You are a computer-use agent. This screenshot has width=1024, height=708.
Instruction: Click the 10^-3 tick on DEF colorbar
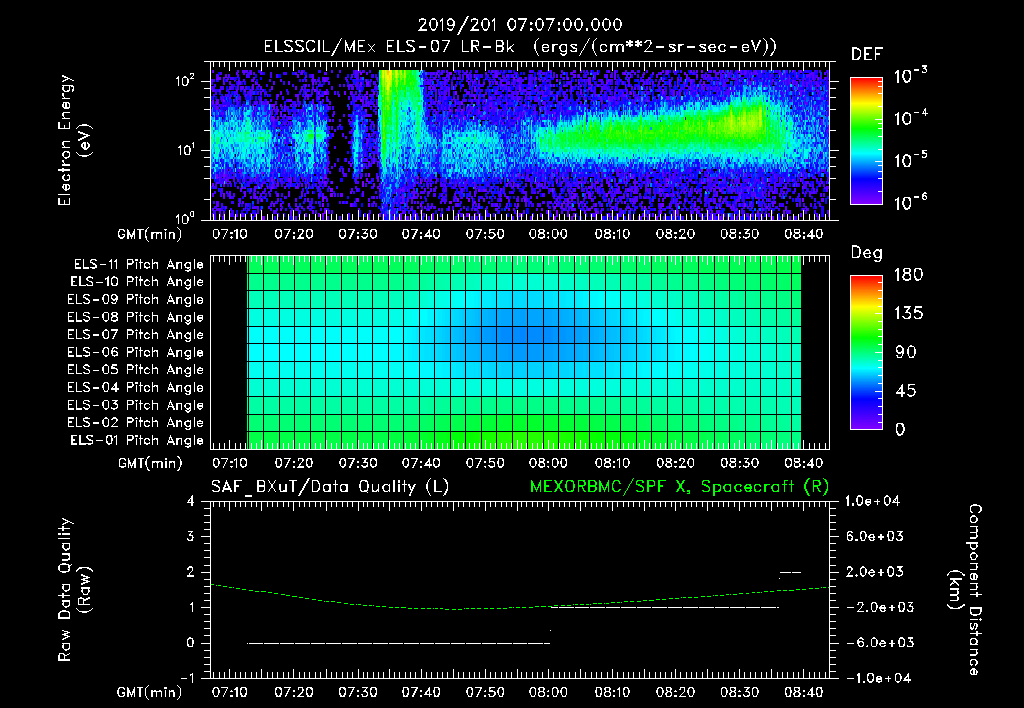[910, 76]
